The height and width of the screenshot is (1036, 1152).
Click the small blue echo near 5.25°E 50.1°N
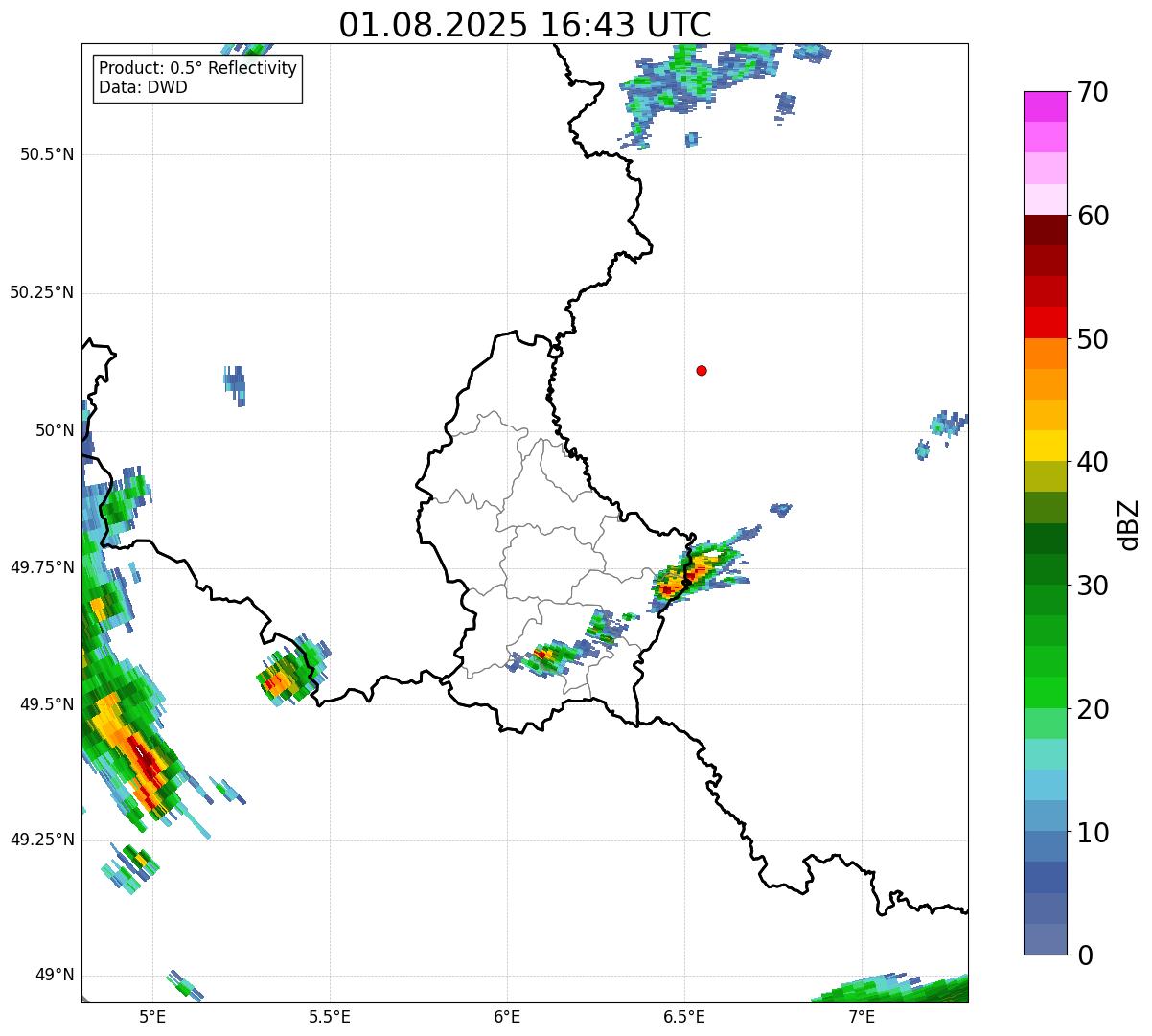pyautogui.click(x=236, y=384)
